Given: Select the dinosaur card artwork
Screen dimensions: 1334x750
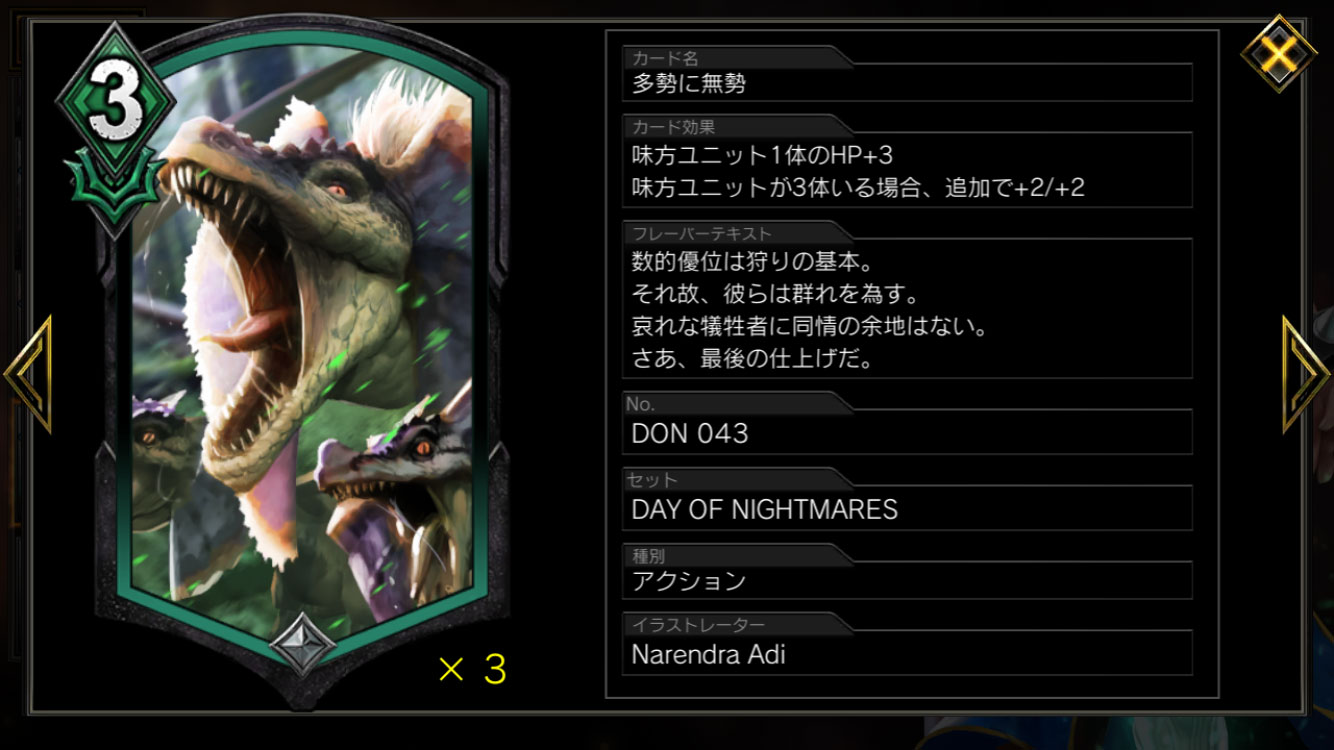Looking at the screenshot, I should 302,345.
